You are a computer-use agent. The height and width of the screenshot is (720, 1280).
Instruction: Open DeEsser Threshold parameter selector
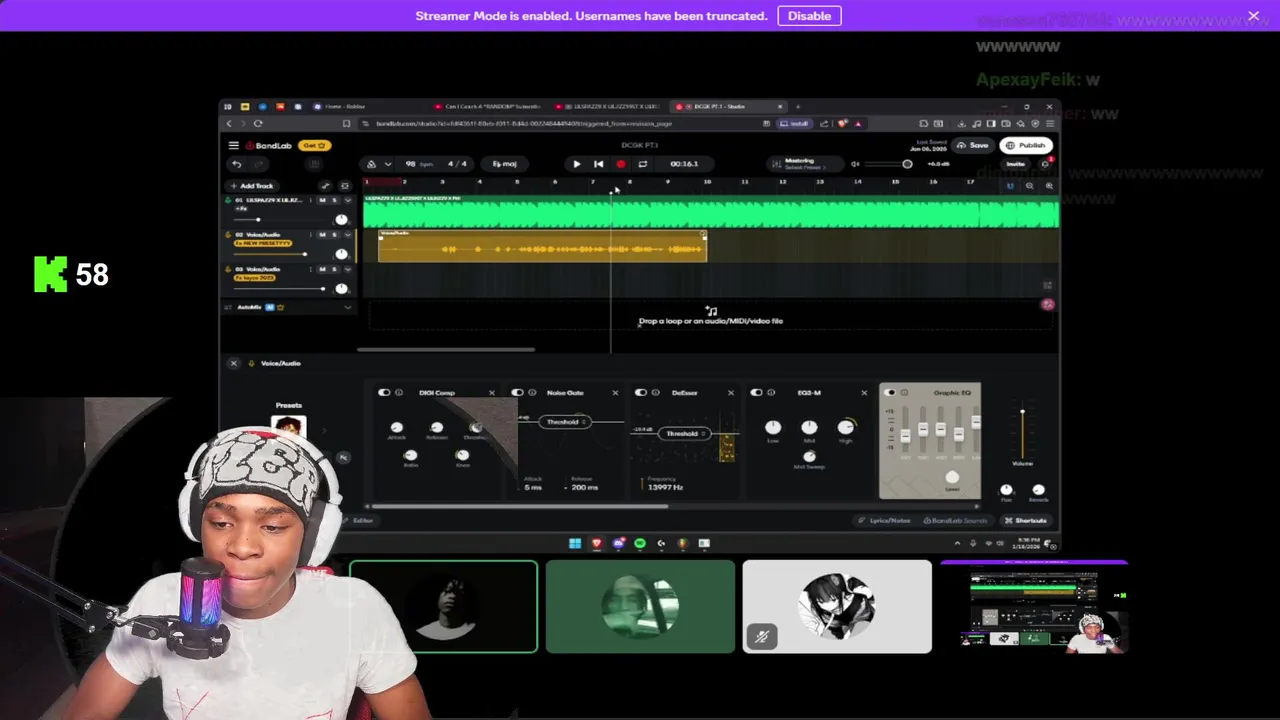[685, 434]
